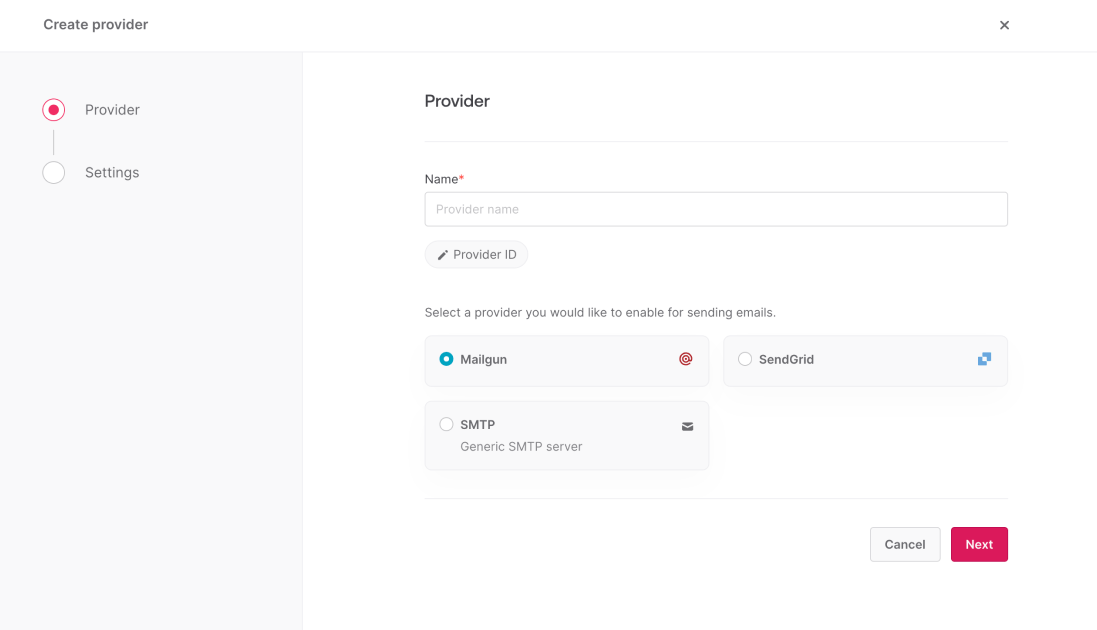Select the SMTP radio button
This screenshot has height=630, width=1097.
(446, 423)
